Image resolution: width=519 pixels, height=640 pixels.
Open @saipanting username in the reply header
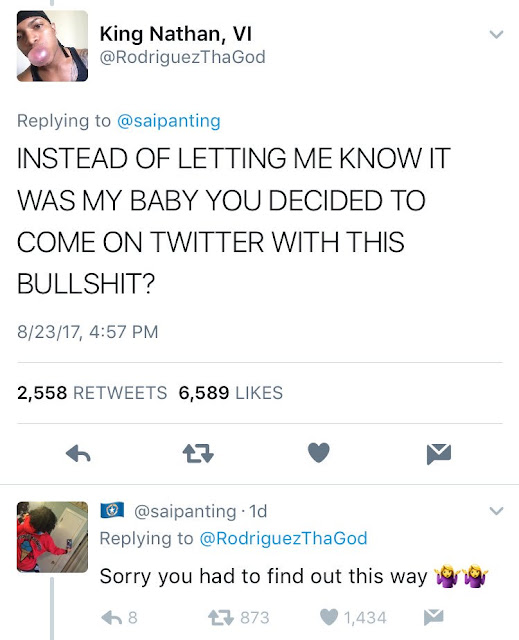pyautogui.click(x=185, y=511)
